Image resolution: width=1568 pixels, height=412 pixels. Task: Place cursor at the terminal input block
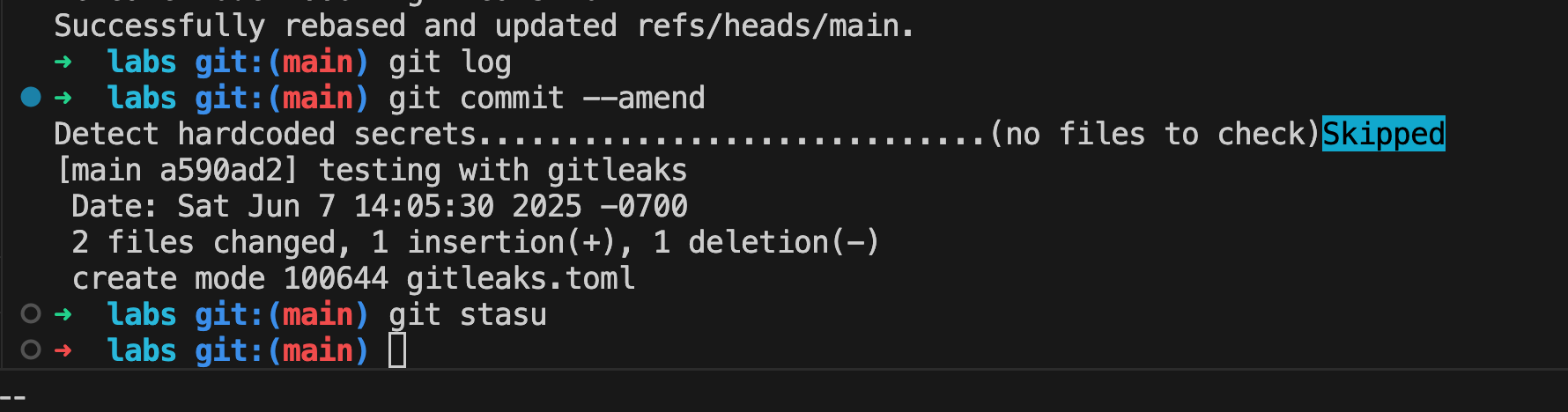(x=397, y=350)
